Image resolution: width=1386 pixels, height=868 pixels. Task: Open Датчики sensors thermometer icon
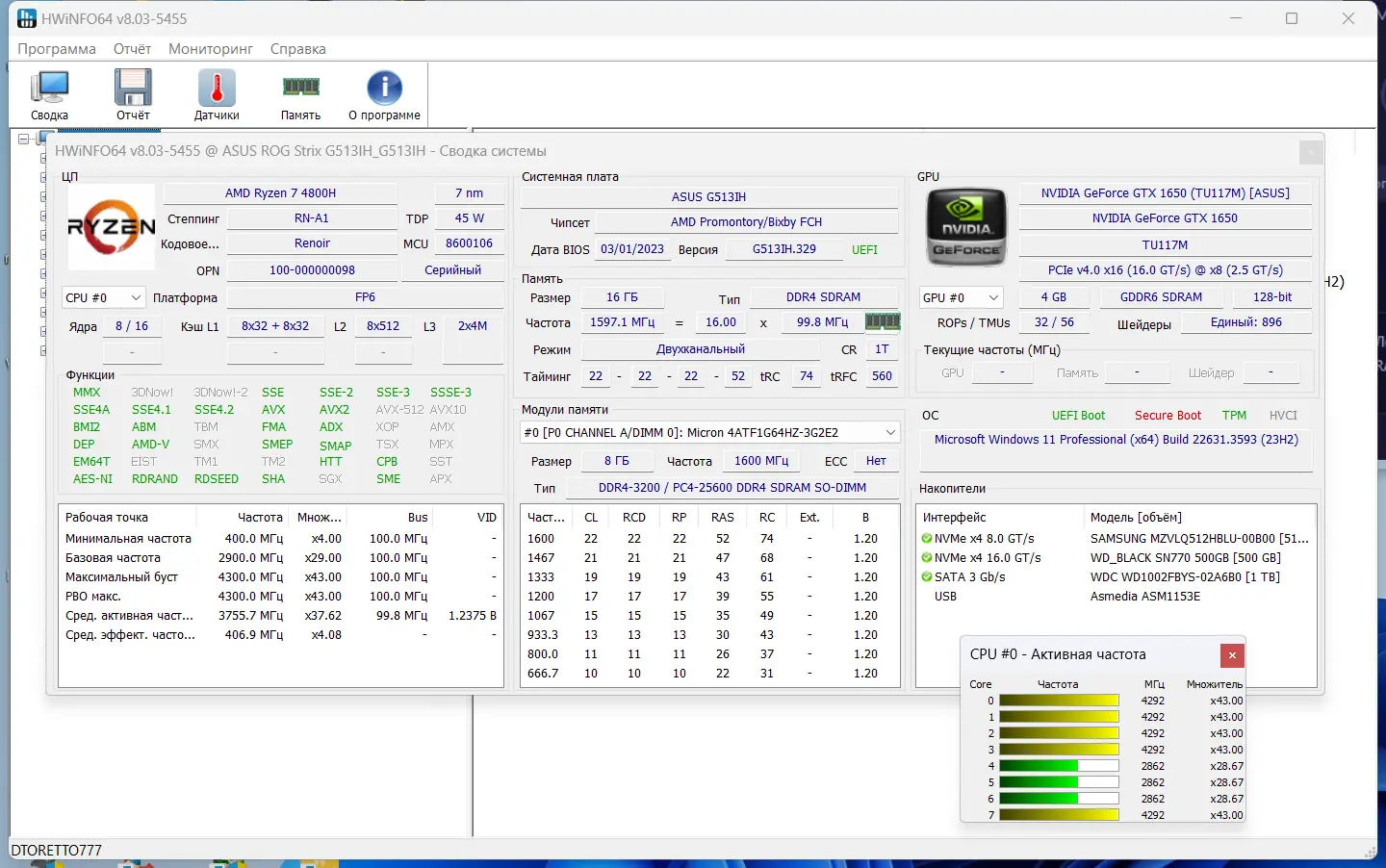click(217, 94)
